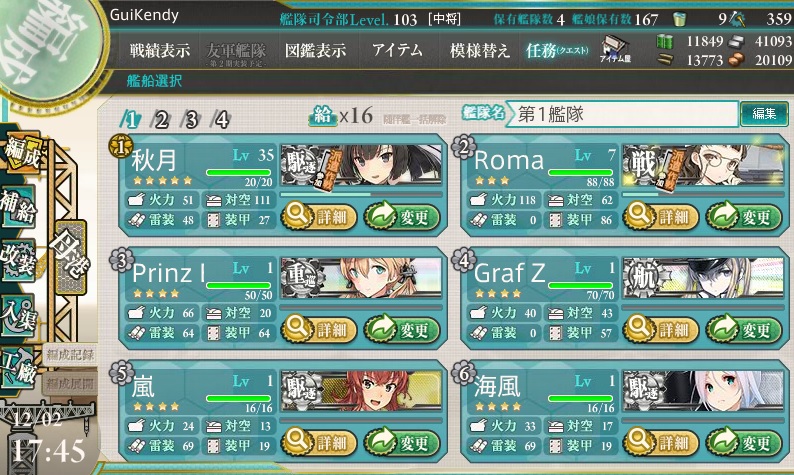Click the 第1艦隊 fleet name field
The width and height of the screenshot is (794, 475).
click(622, 114)
